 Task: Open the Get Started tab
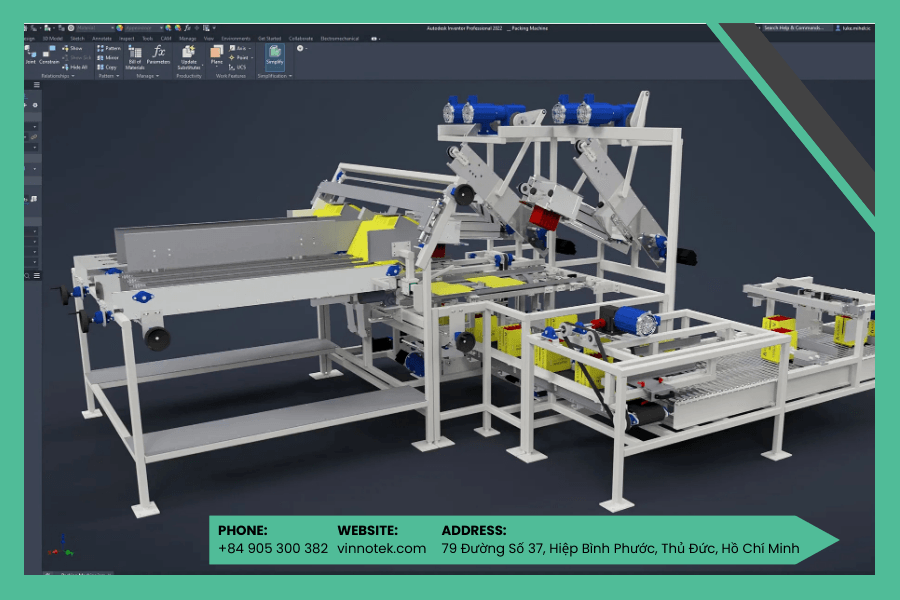click(x=269, y=38)
